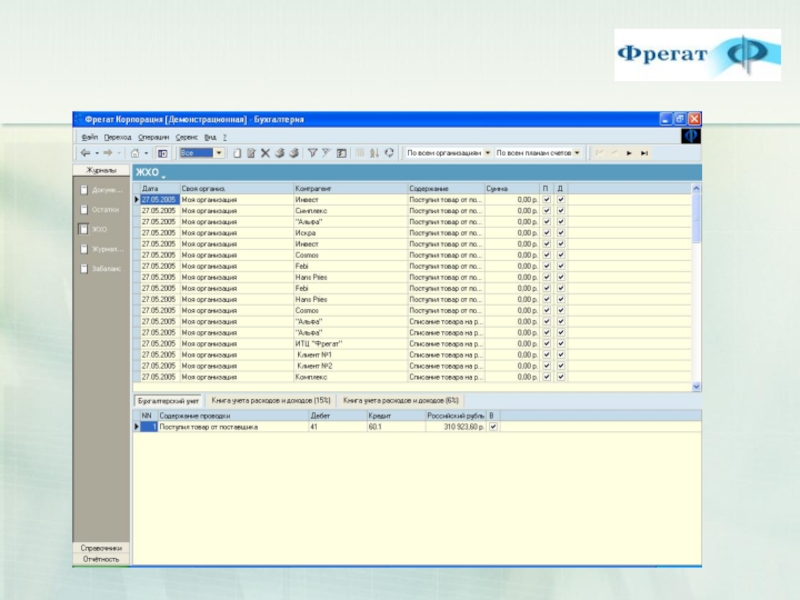Click the properties panel icon after filters

pyautogui.click(x=342, y=153)
